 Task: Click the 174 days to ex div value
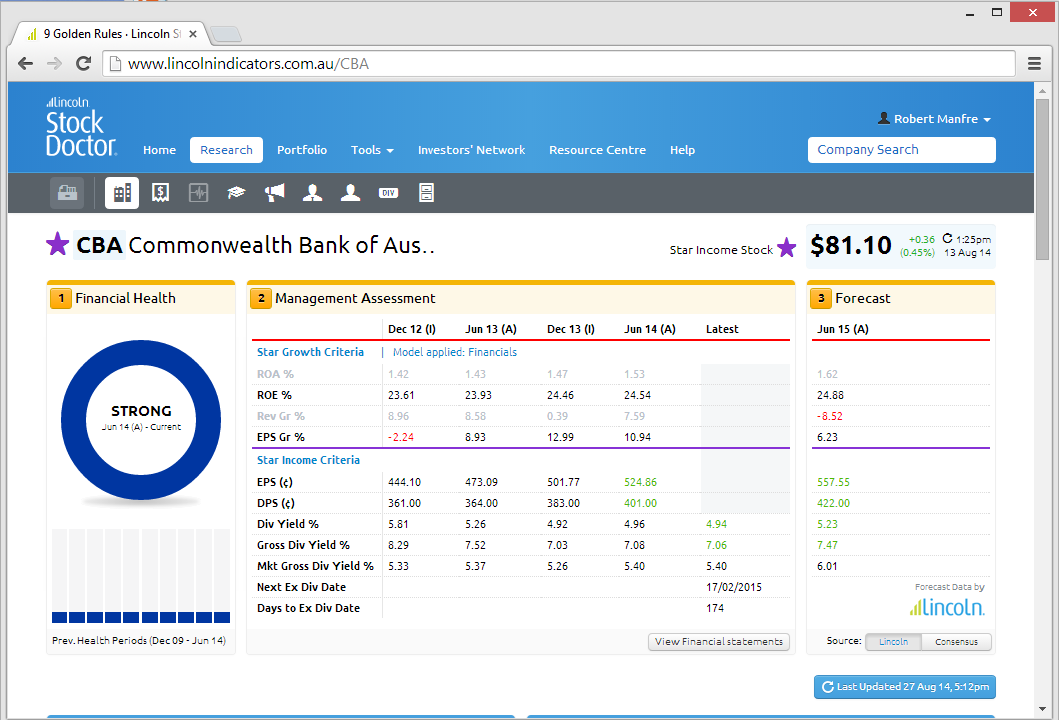pyautogui.click(x=715, y=608)
